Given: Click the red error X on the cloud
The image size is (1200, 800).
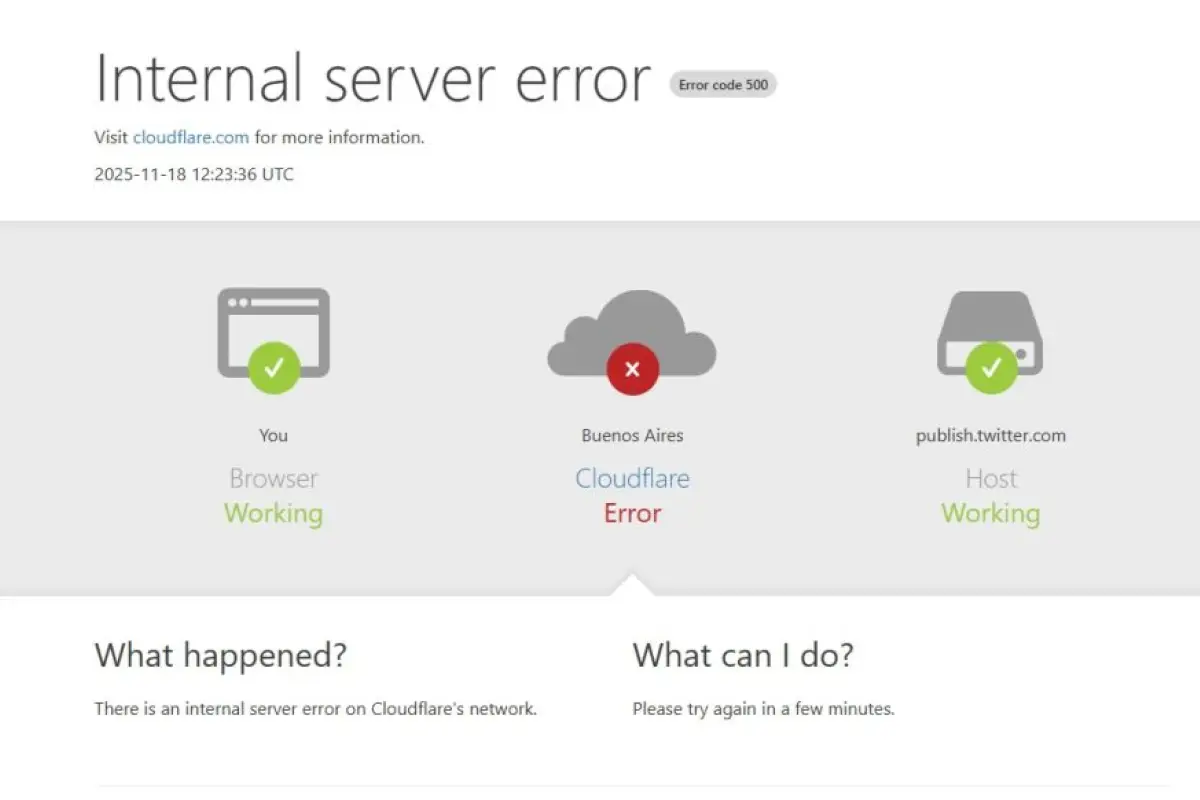Looking at the screenshot, I should click(x=632, y=368).
